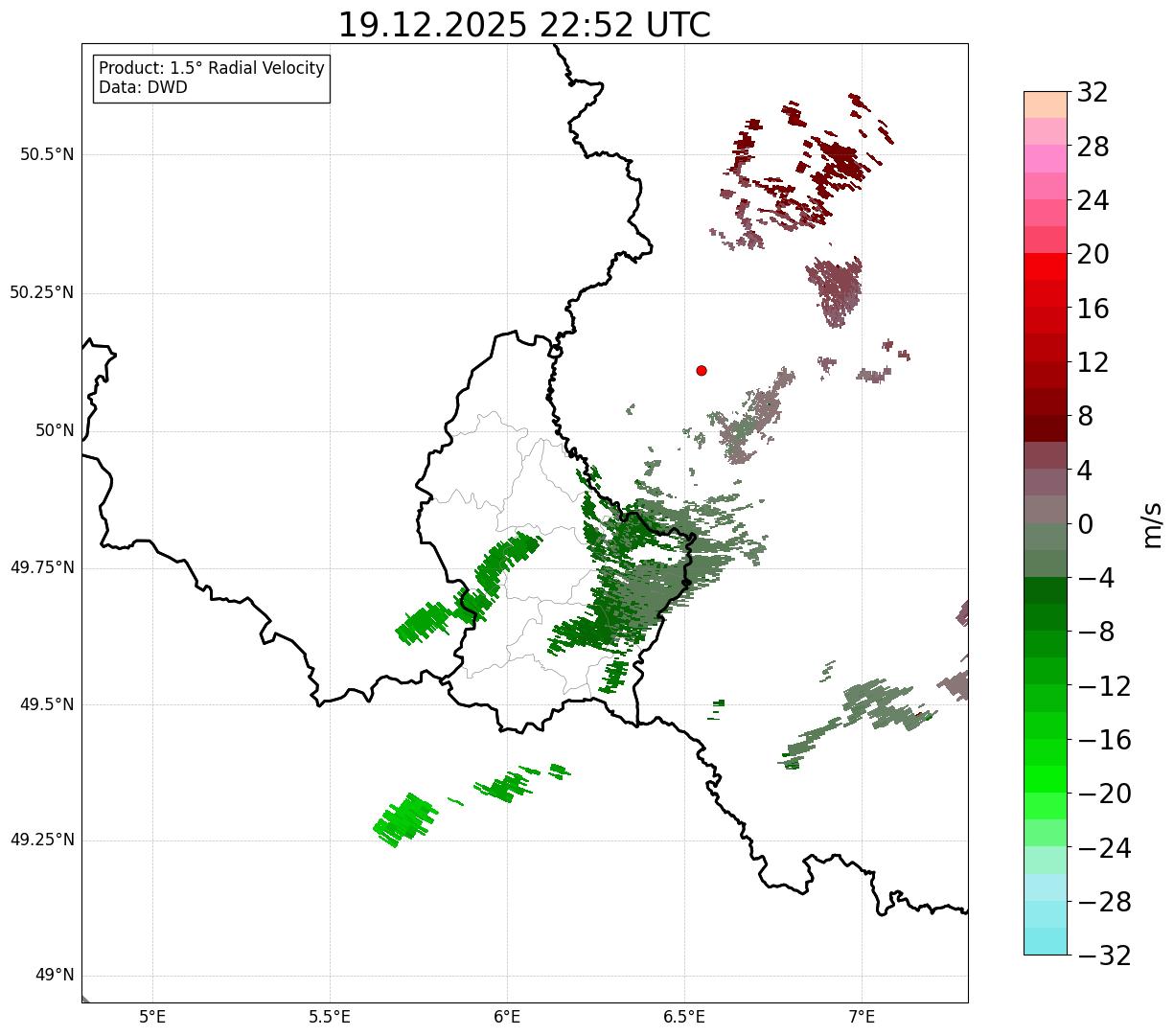Click the cyan bottom colorbar segment
Screen dimensions: 1174x1036
coord(1046,941)
